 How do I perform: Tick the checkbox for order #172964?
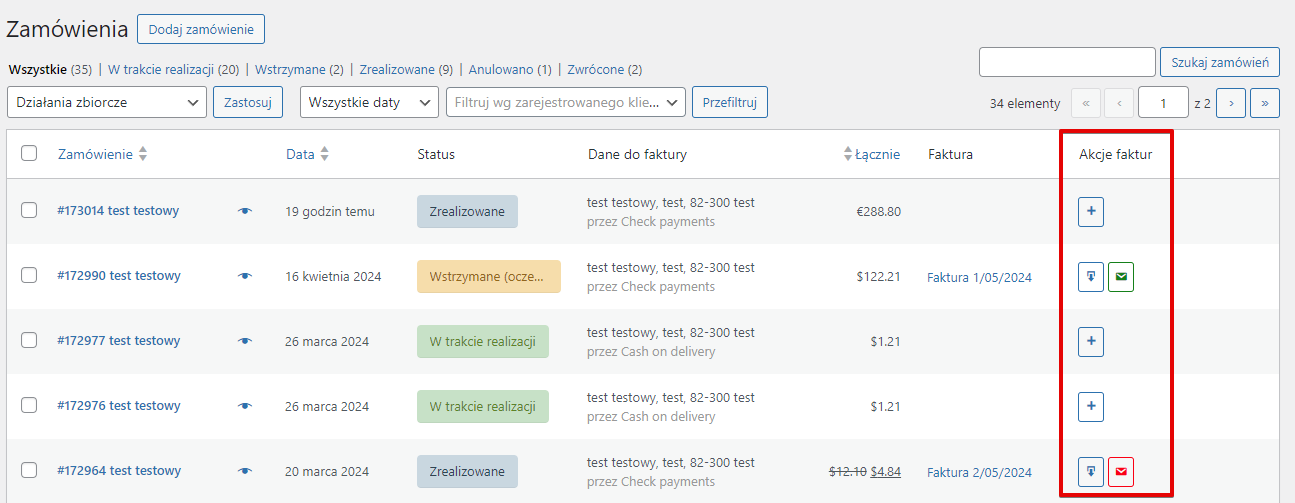[29, 470]
